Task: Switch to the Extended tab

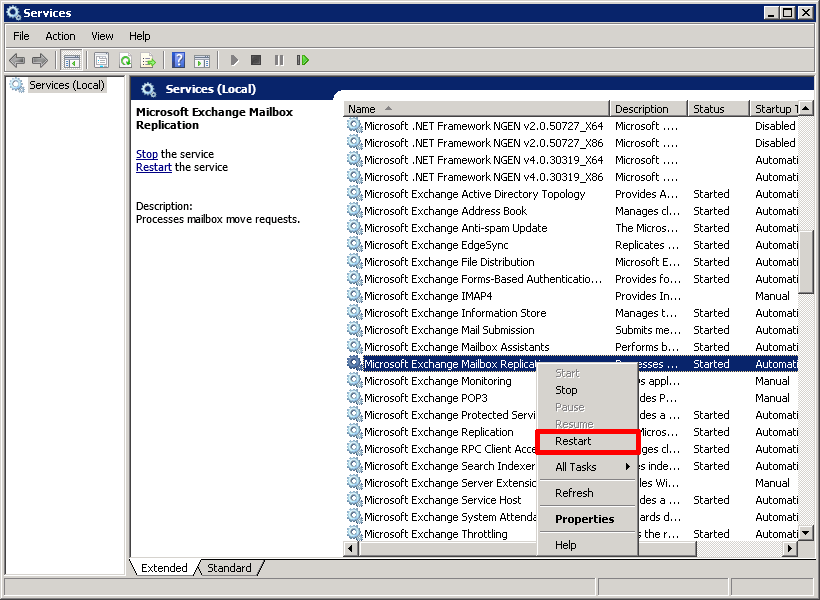Action: [x=164, y=568]
